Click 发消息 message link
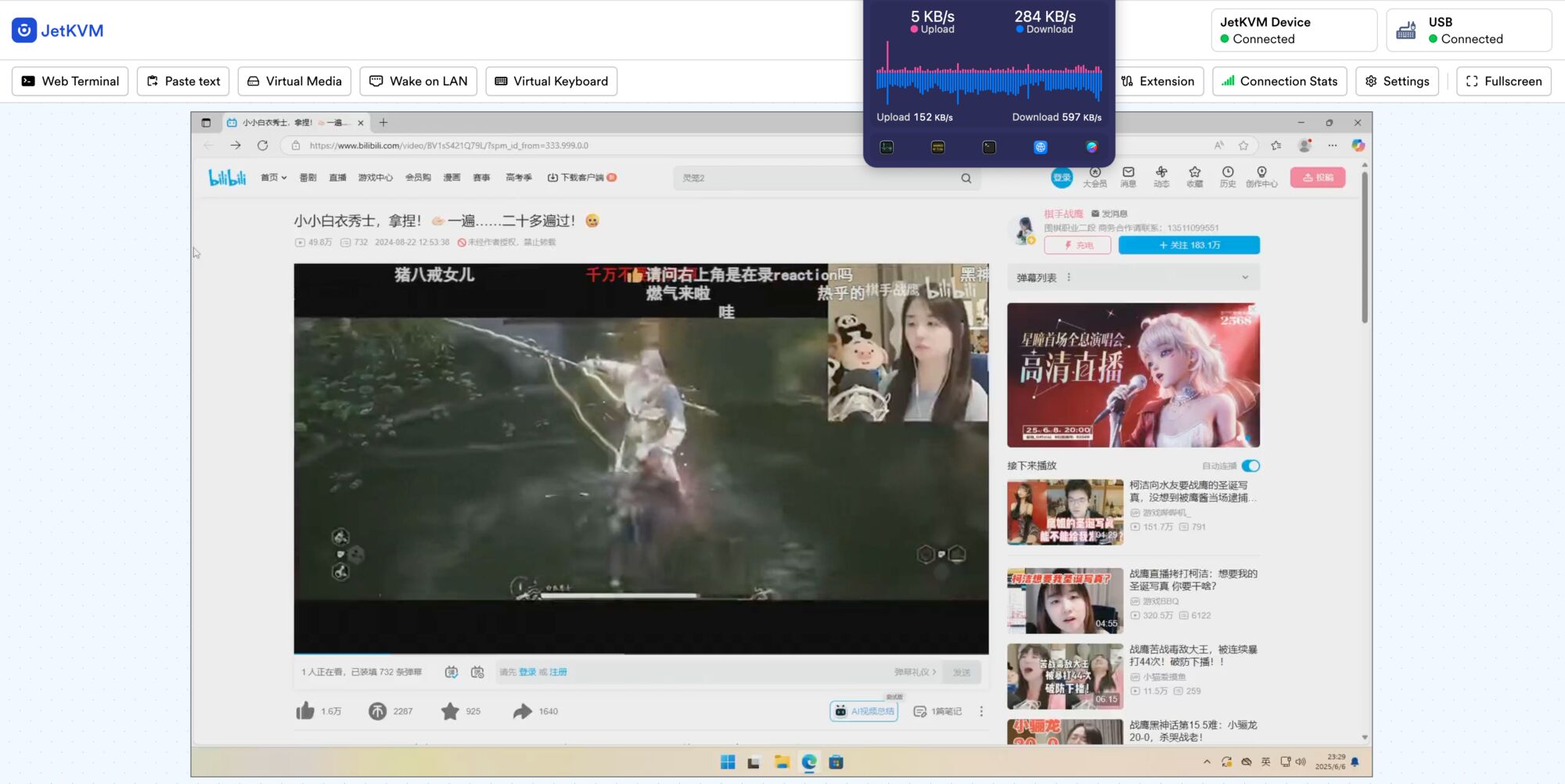The height and width of the screenshot is (784, 1565). pos(1110,214)
